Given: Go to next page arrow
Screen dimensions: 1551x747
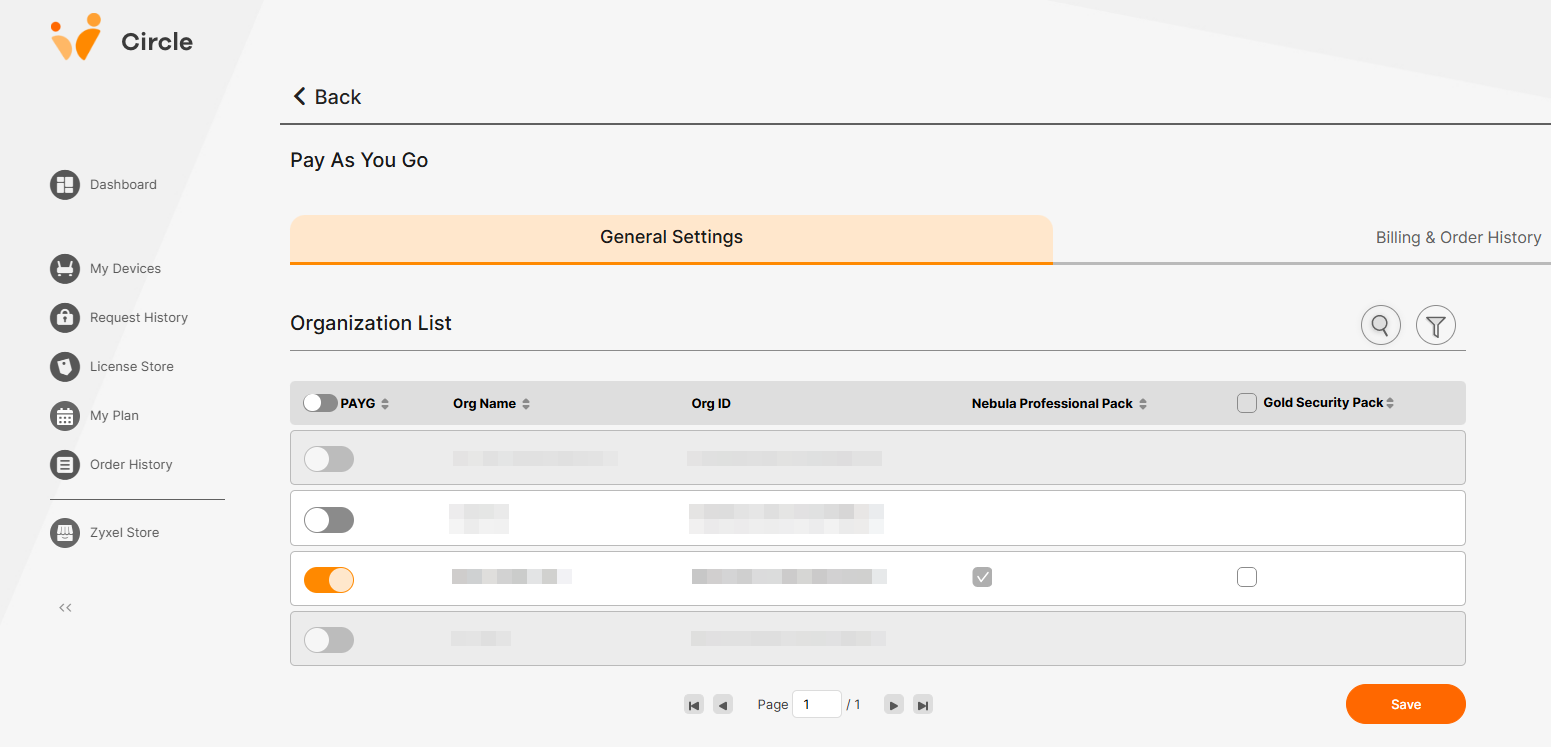Looking at the screenshot, I should click(x=894, y=705).
